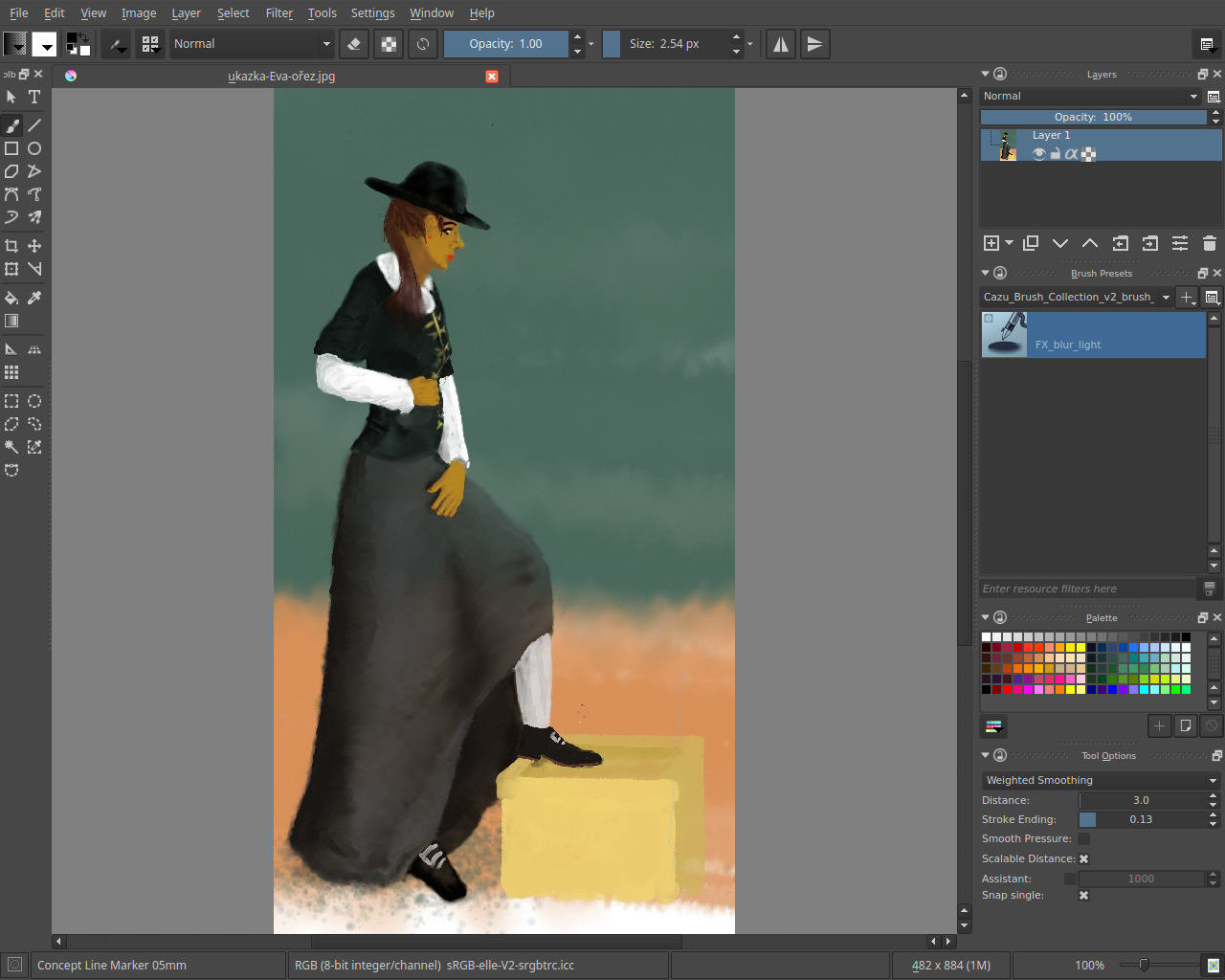Screen dimensions: 1225x980
Task: Activate the Move tool
Action: tap(34, 246)
